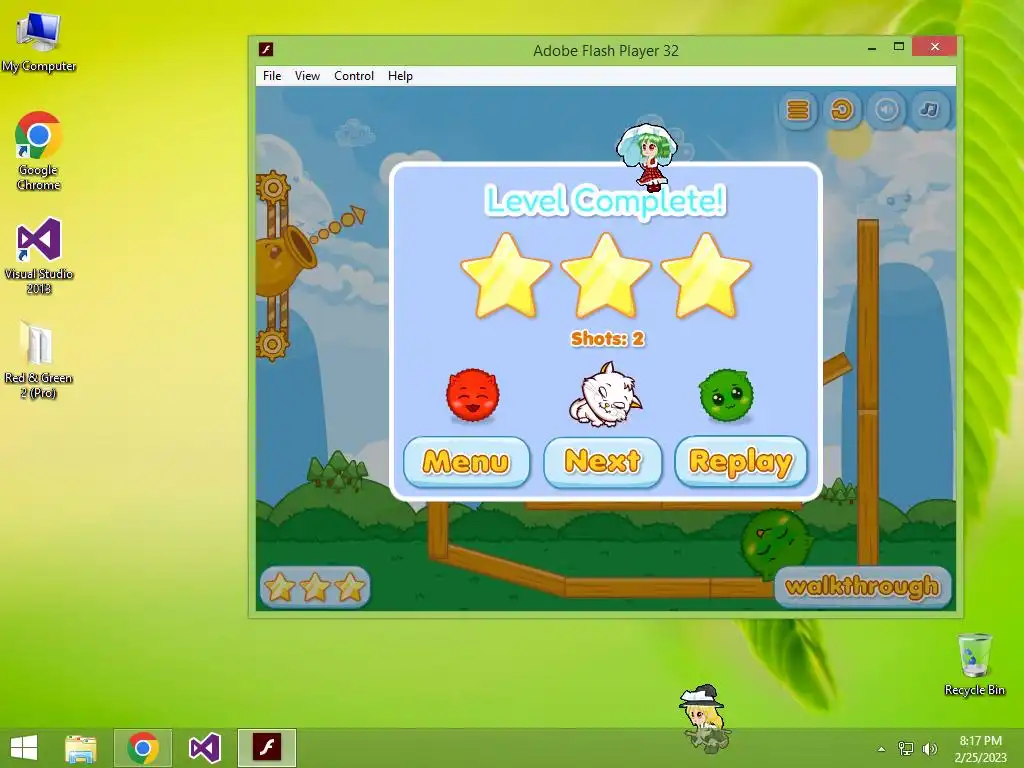Click the first star in Level Complete dialog
Viewport: 1024px width, 768px height.
pos(506,275)
